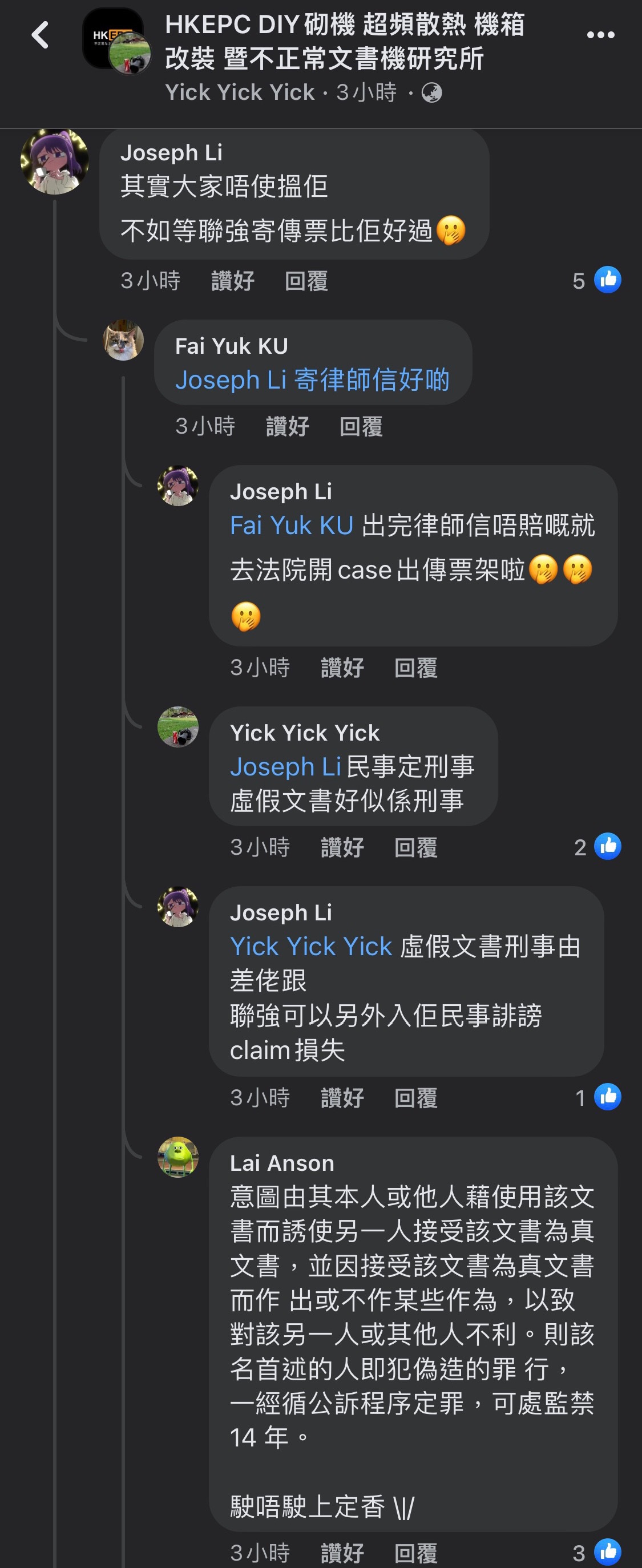The height and width of the screenshot is (1568, 642).
Task: Like Fai Yuk KU's comment with 讚好
Action: [287, 426]
